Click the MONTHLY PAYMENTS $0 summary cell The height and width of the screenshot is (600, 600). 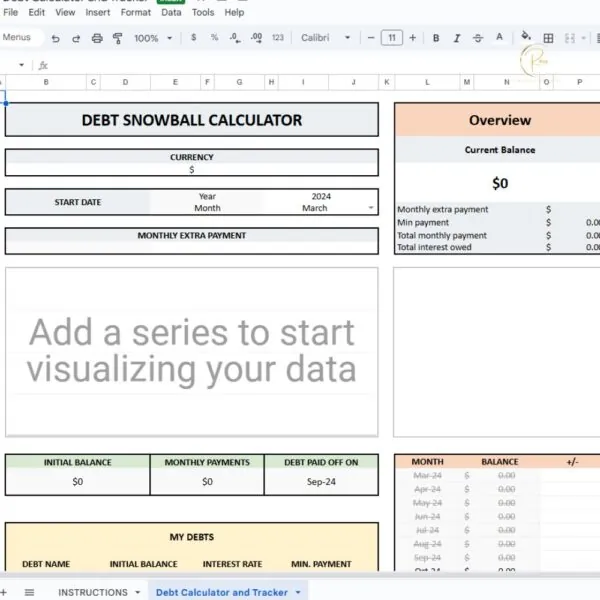pos(207,481)
